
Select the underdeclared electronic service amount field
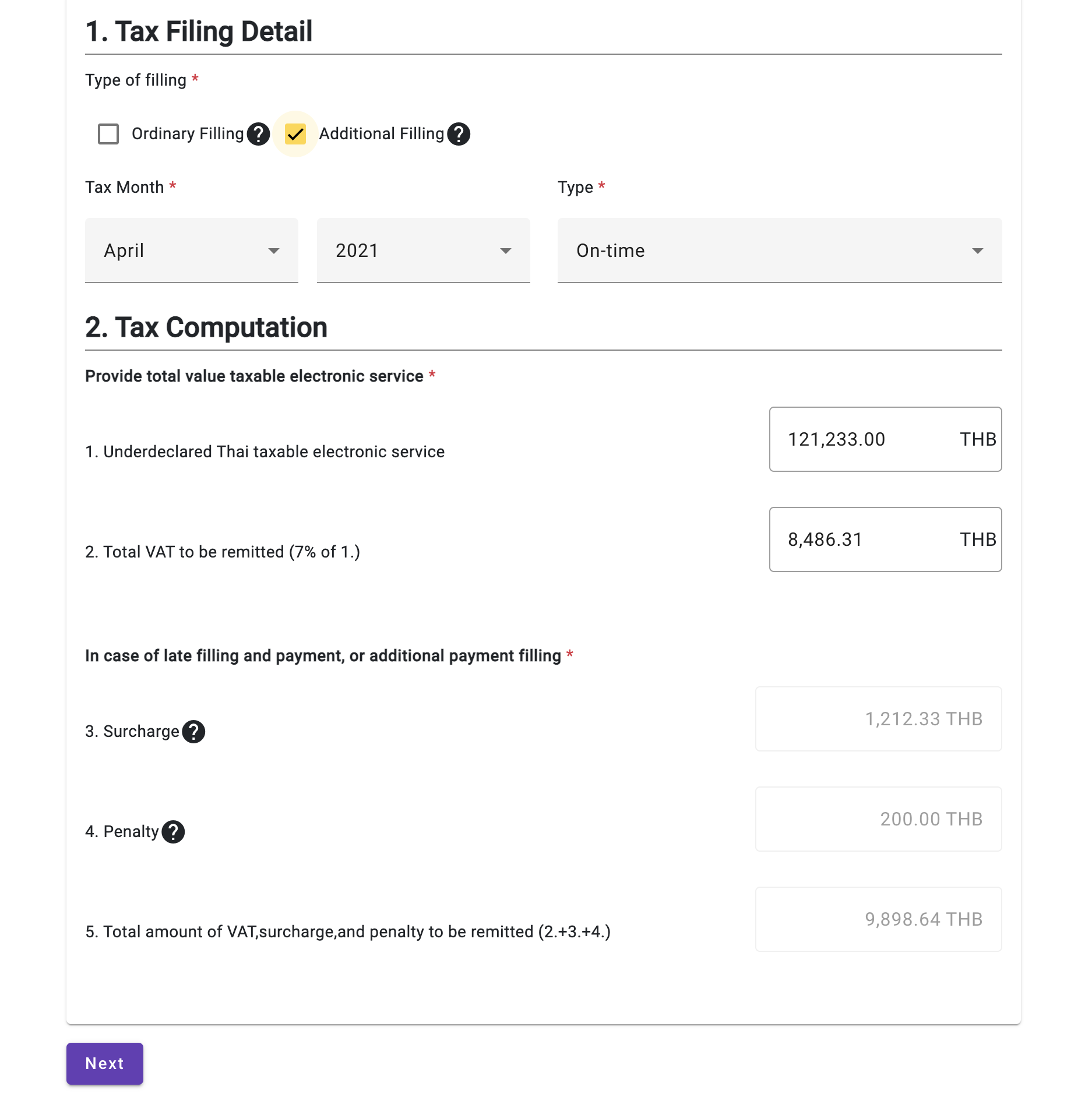click(885, 439)
